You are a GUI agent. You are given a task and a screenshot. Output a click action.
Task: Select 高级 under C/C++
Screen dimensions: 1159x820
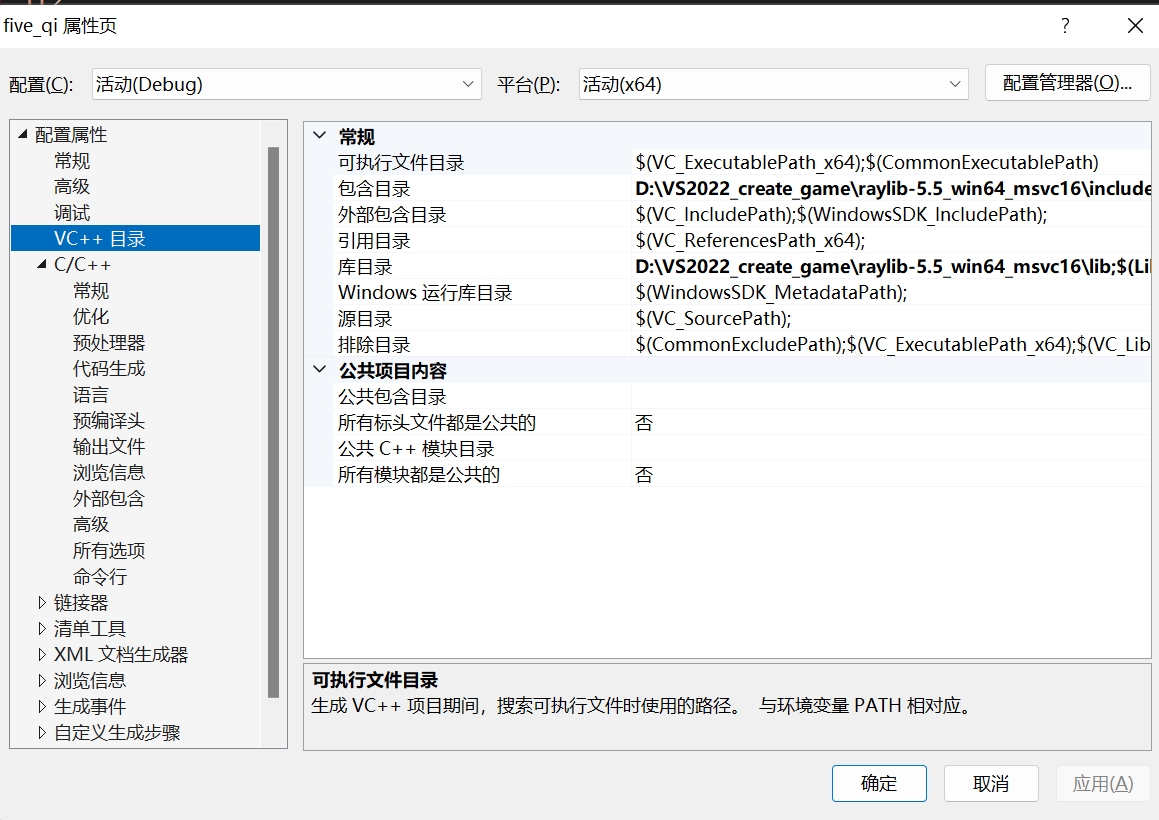click(x=91, y=524)
